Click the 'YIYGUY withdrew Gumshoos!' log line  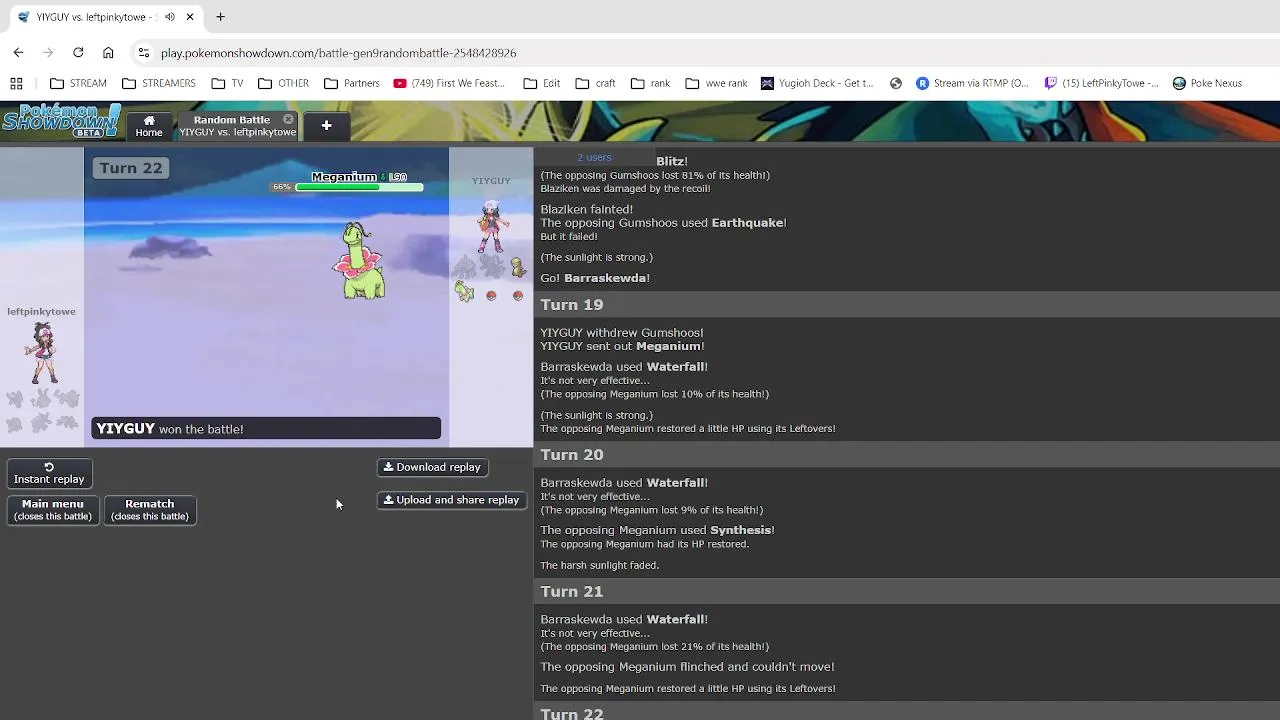click(x=622, y=332)
